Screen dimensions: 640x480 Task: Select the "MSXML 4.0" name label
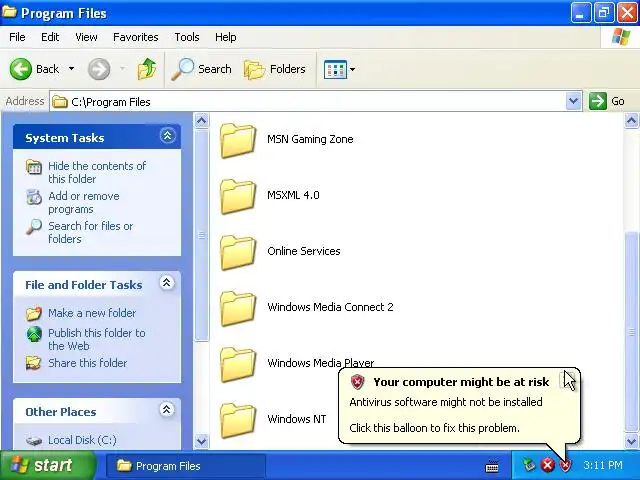pyautogui.click(x=293, y=195)
